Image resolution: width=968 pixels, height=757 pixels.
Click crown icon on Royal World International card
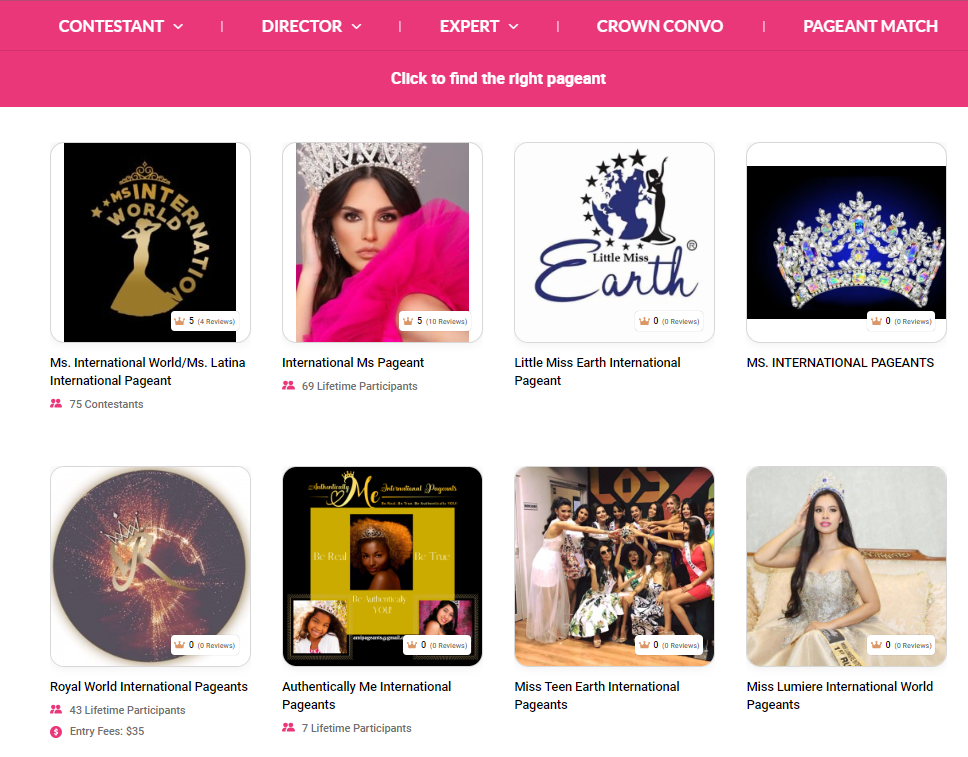pos(180,645)
